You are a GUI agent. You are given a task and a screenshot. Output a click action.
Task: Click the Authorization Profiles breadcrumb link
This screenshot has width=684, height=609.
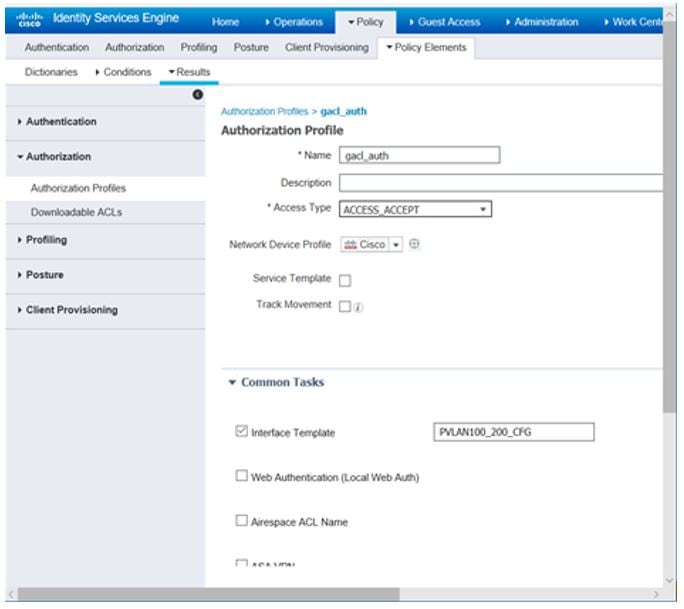click(264, 112)
